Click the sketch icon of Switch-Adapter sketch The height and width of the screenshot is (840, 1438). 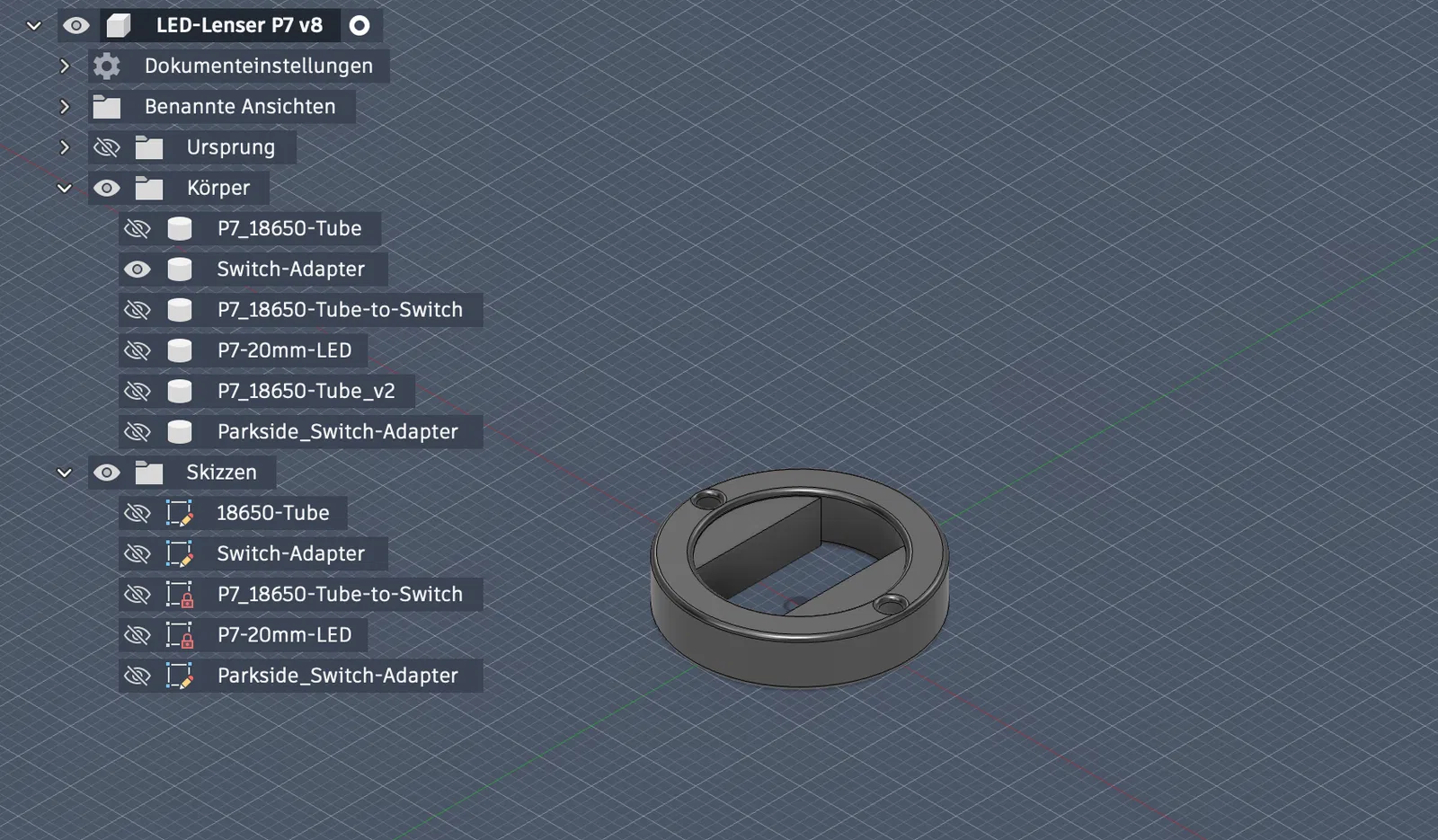click(180, 553)
